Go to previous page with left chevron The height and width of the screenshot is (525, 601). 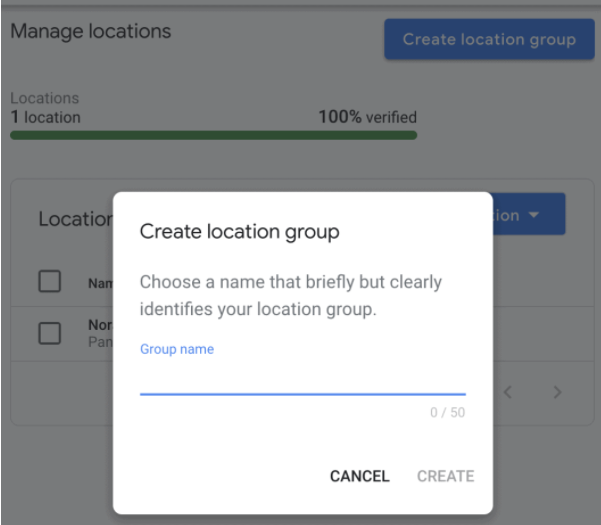pyautogui.click(x=508, y=392)
